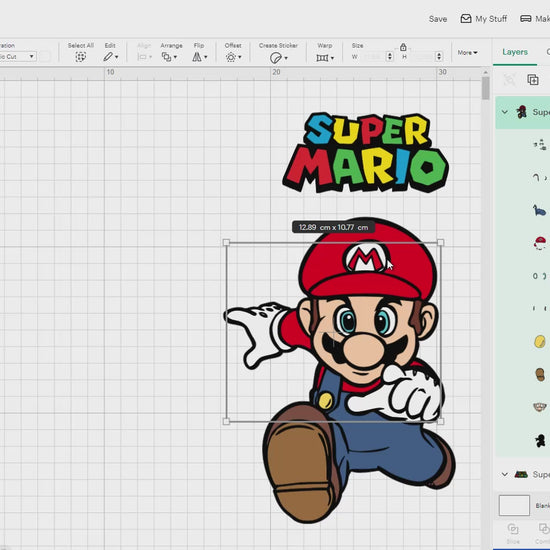Click the bottom-left selection resize handle
The height and width of the screenshot is (550, 550).
pyautogui.click(x=226, y=421)
